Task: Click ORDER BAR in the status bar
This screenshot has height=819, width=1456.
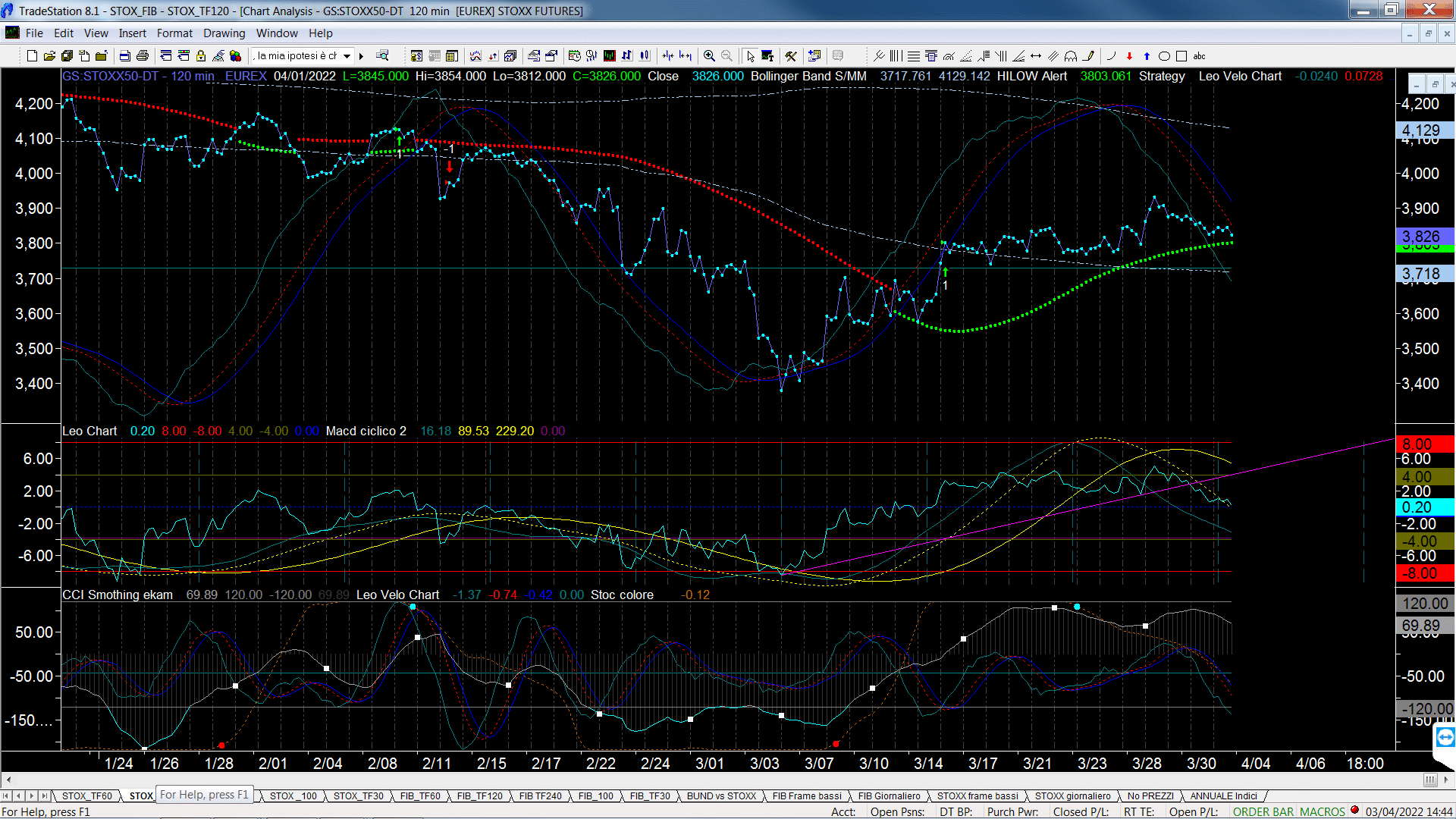Action: click(x=1263, y=811)
